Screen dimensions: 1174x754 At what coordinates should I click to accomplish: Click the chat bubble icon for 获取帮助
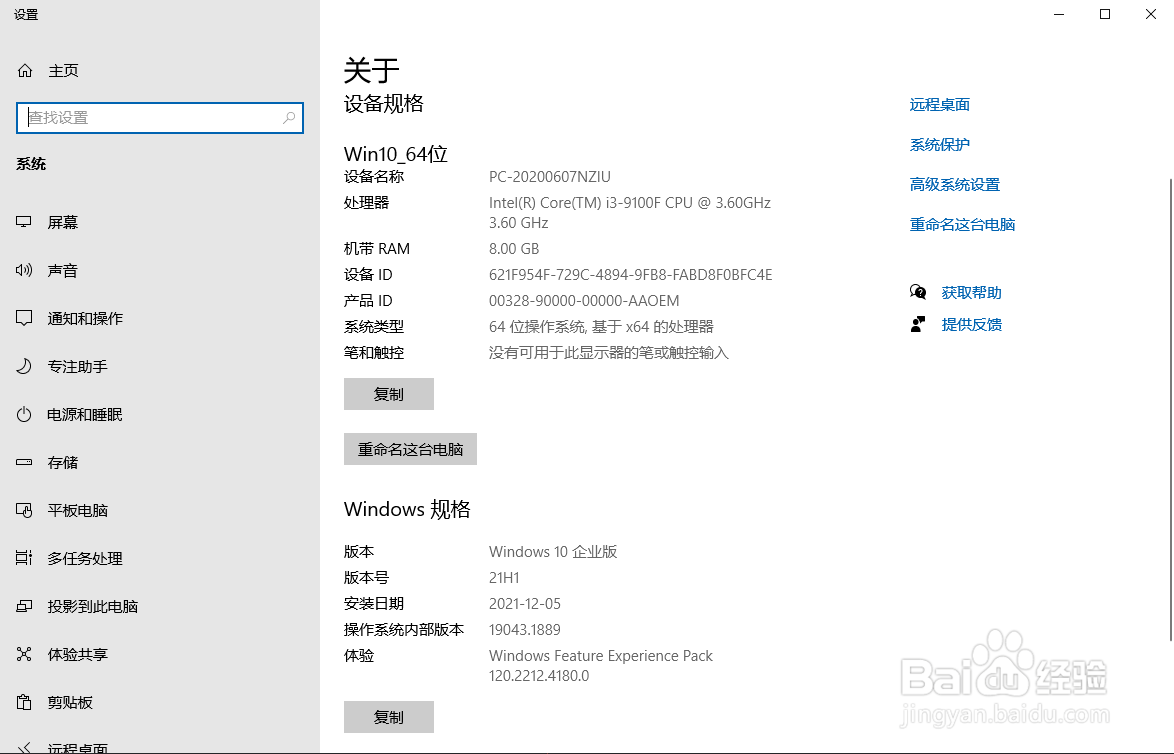[918, 292]
